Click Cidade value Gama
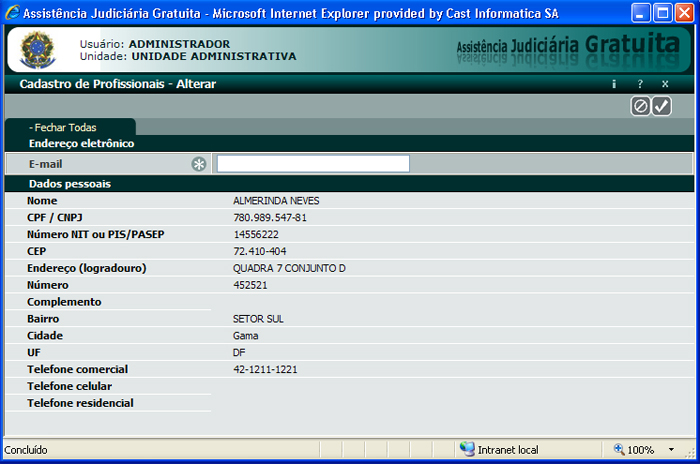This screenshot has height=464, width=700. pyautogui.click(x=245, y=336)
